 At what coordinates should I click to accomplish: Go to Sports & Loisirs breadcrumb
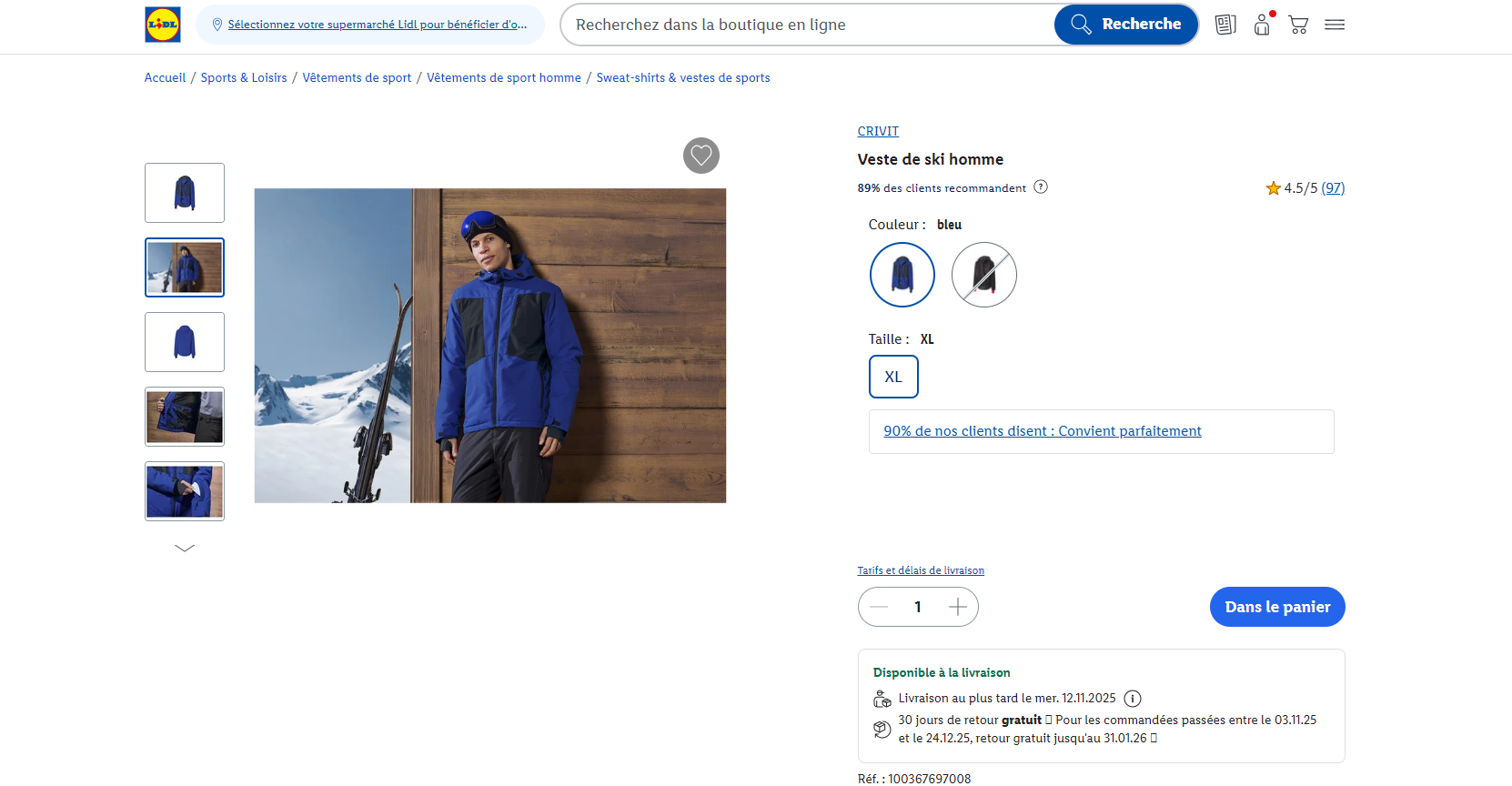pyautogui.click(x=244, y=78)
